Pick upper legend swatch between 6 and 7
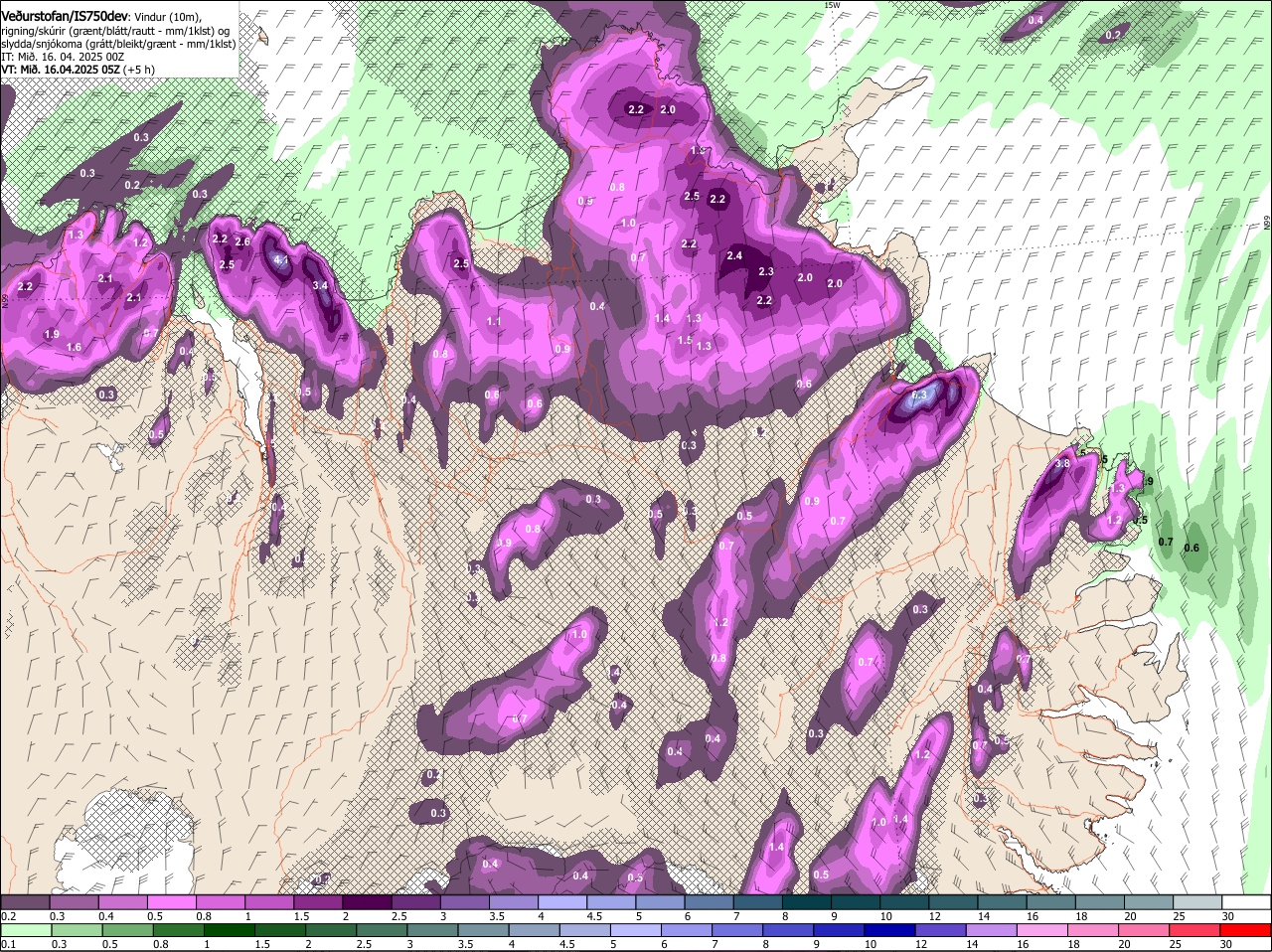 [x=709, y=901]
